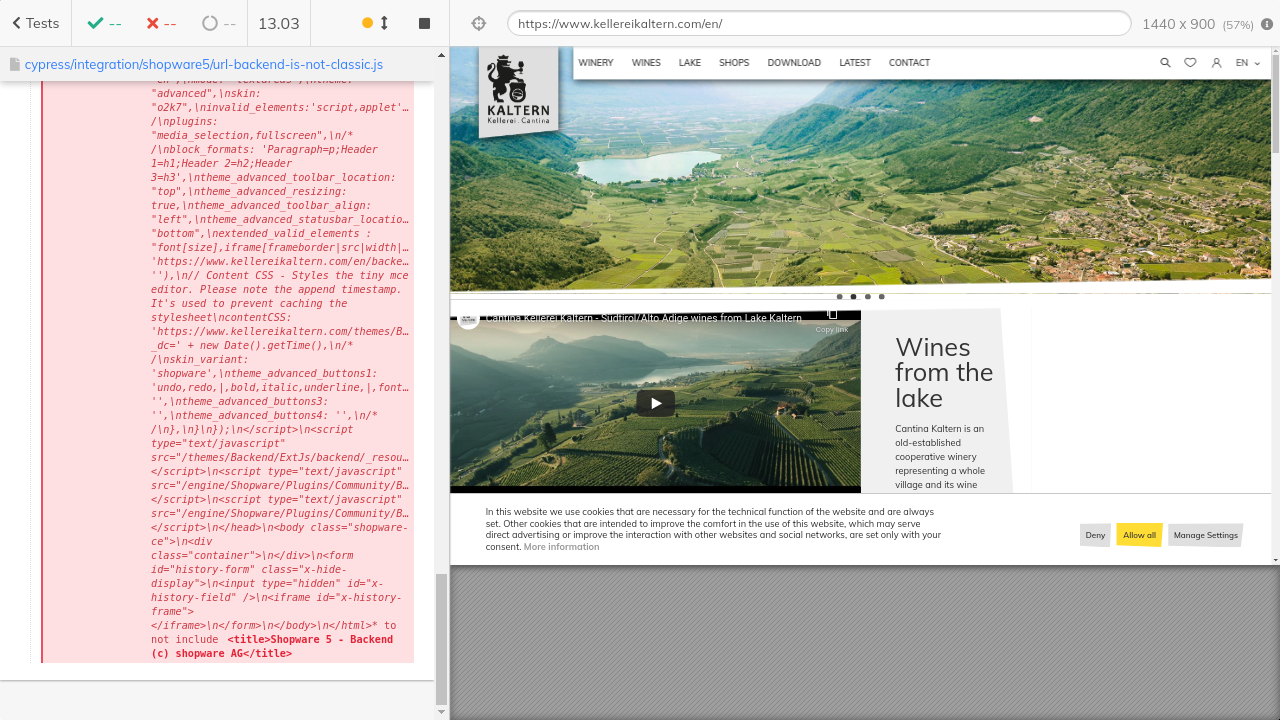Toggle the auto-scrolling arrows icon
The width and height of the screenshot is (1280, 720).
tap(384, 23)
